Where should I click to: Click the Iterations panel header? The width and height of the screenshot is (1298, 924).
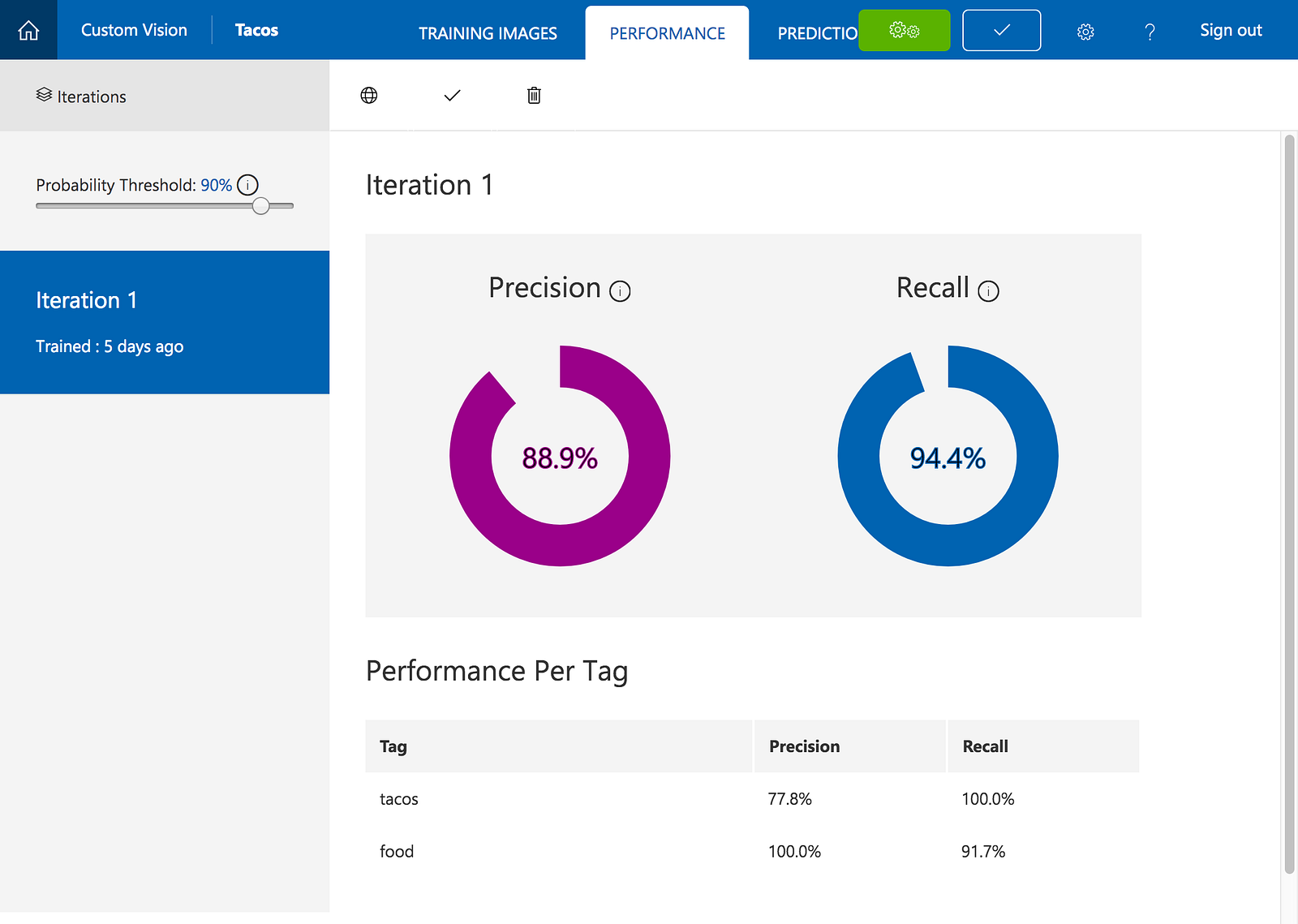(165, 96)
